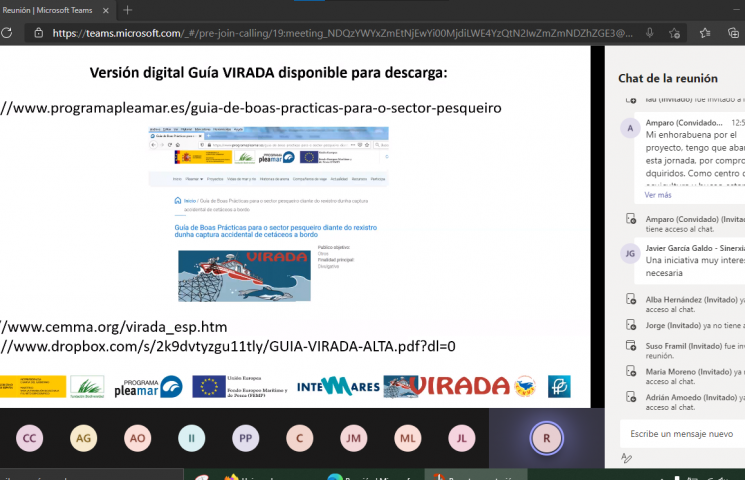
Task: Click the Unión Europea flag logo on slide
Action: click(x=209, y=386)
